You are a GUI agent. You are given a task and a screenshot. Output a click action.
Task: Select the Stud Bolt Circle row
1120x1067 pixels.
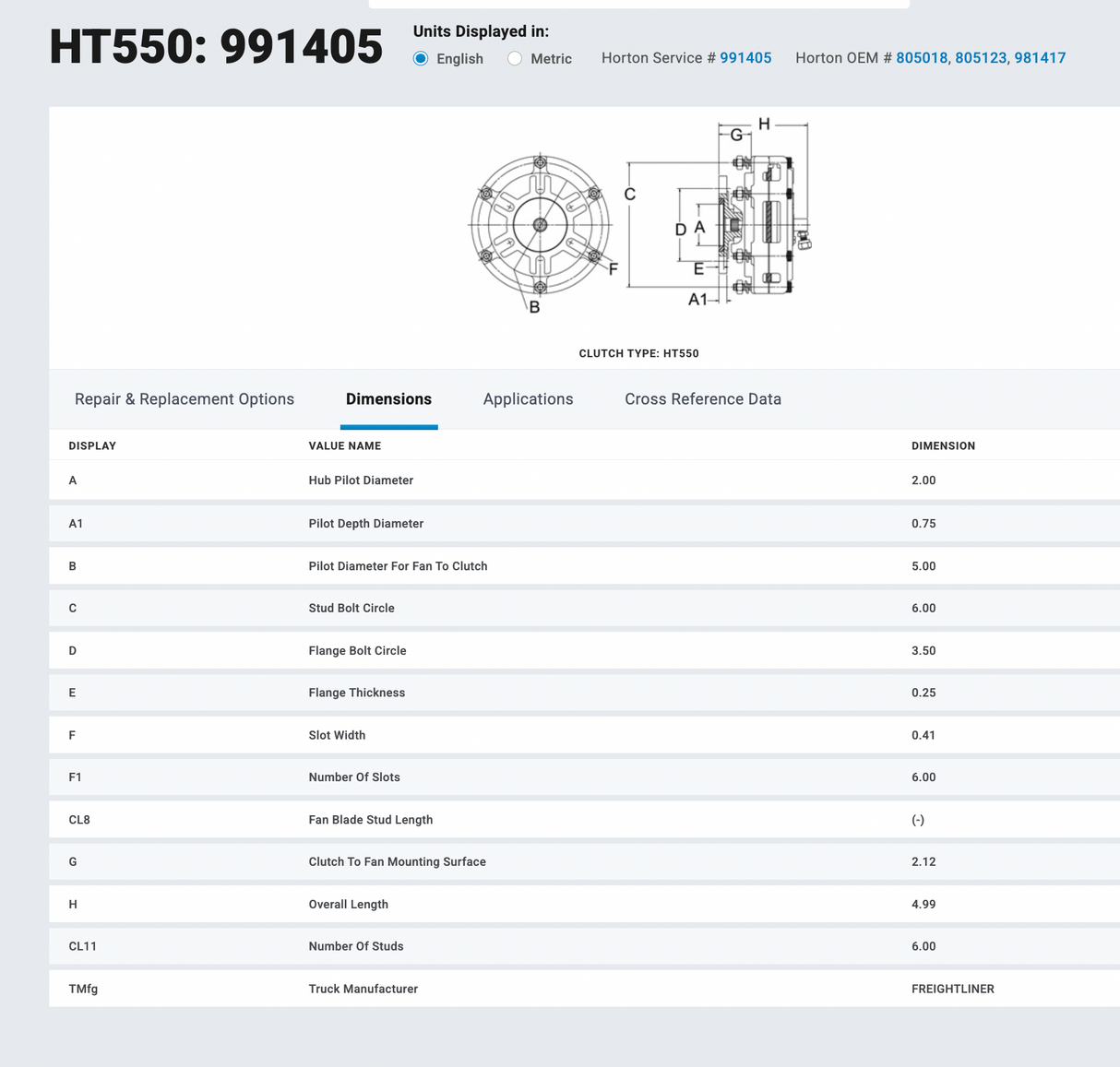[x=351, y=609]
